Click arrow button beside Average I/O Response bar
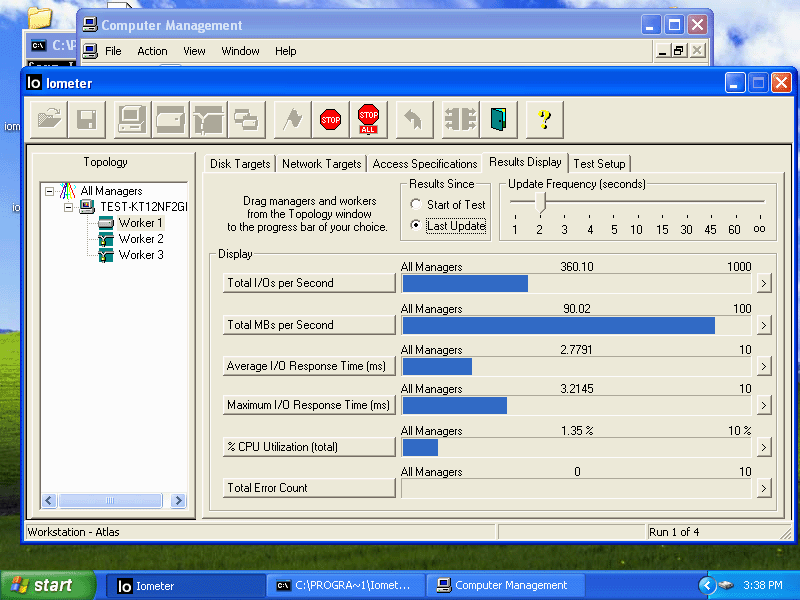This screenshot has width=800, height=600. [763, 366]
